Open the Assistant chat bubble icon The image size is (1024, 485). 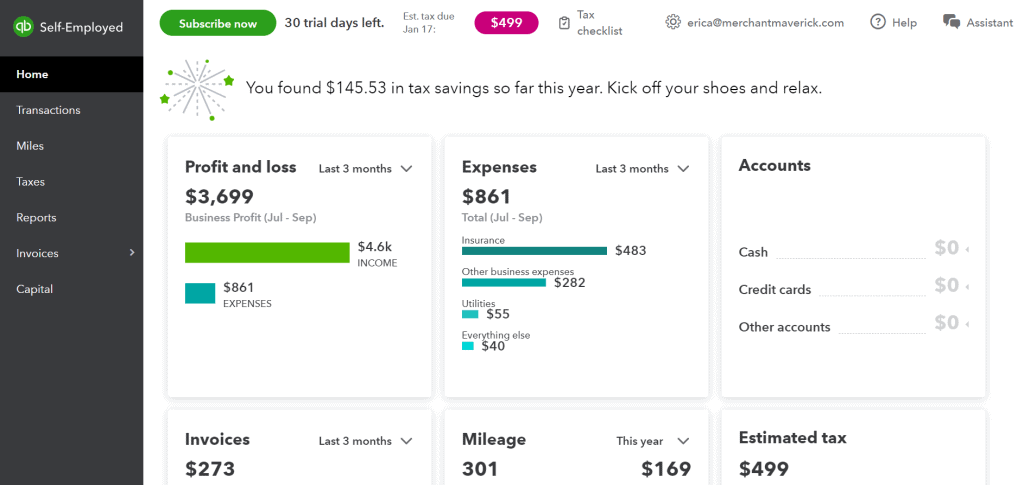pos(952,22)
